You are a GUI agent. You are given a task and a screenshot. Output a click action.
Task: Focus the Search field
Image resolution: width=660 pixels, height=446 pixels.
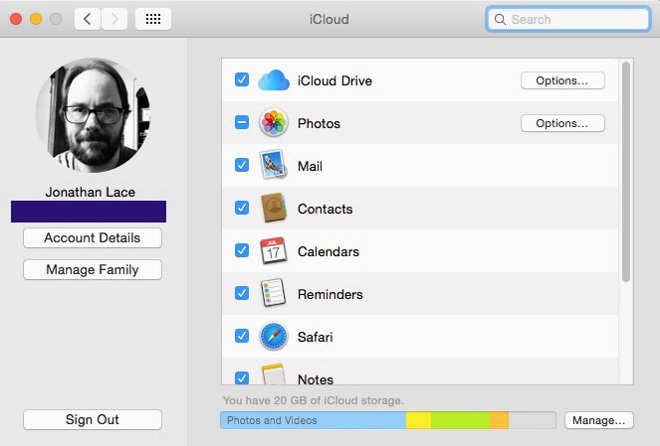568,19
